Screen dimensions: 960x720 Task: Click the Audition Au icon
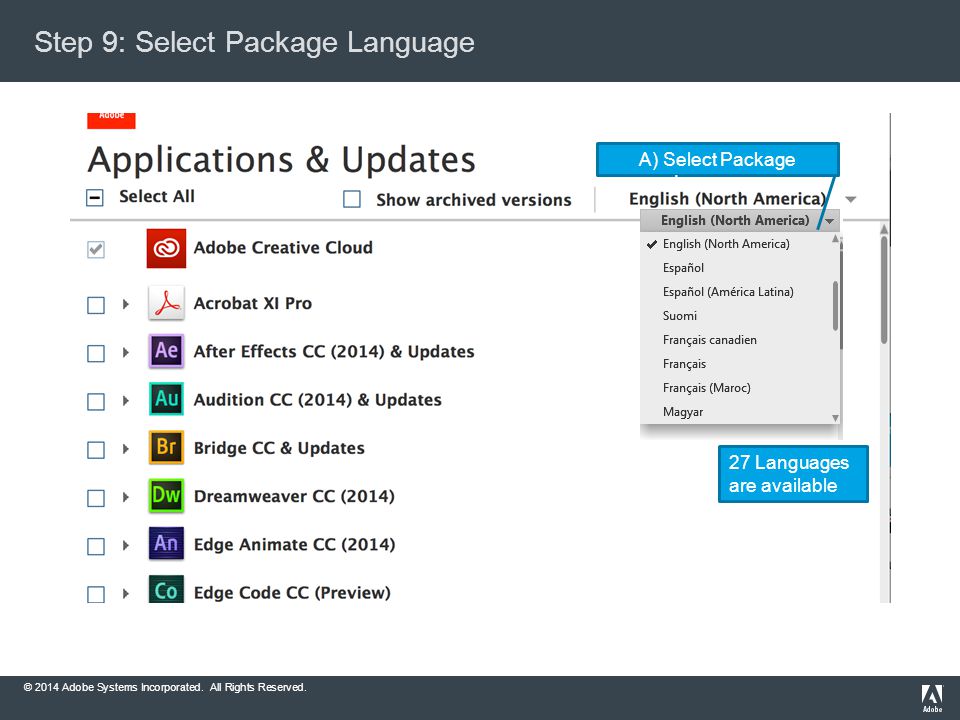click(166, 399)
